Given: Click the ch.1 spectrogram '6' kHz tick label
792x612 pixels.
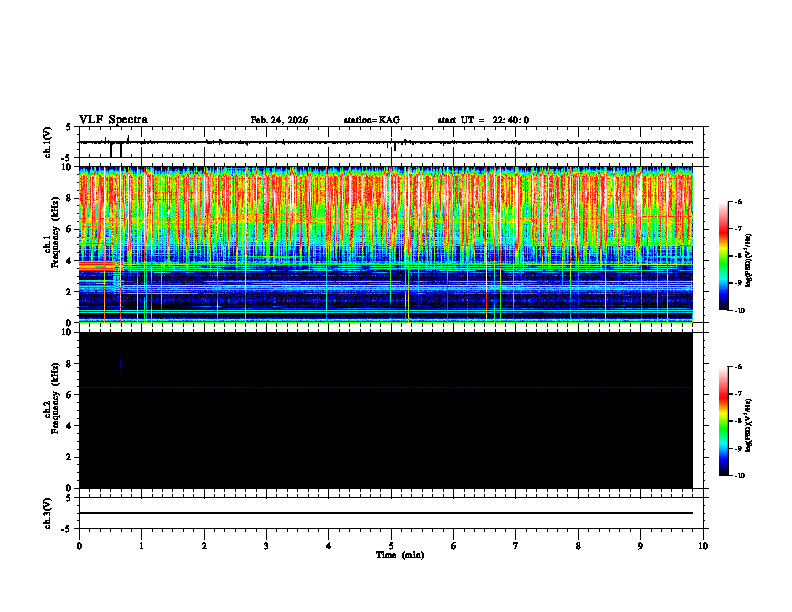Looking at the screenshot, I should click(x=69, y=229).
